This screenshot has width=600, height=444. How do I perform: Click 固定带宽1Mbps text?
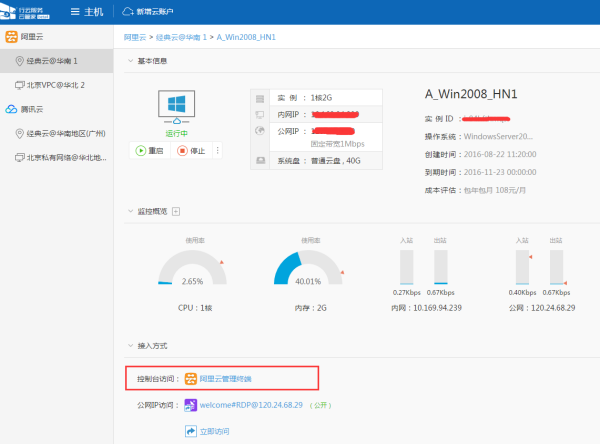pyautogui.click(x=338, y=144)
